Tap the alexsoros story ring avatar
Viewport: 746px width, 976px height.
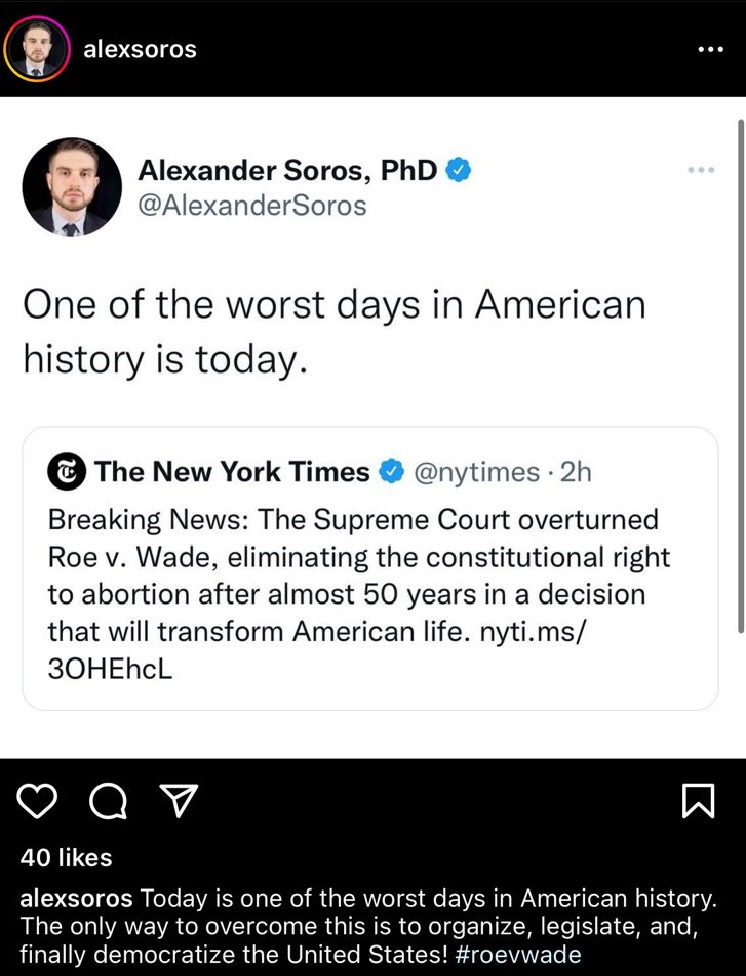[x=37, y=49]
